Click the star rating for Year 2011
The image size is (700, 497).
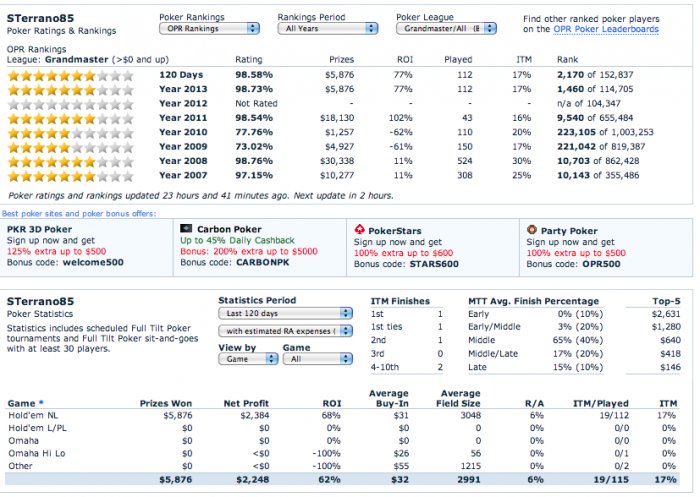click(x=71, y=118)
